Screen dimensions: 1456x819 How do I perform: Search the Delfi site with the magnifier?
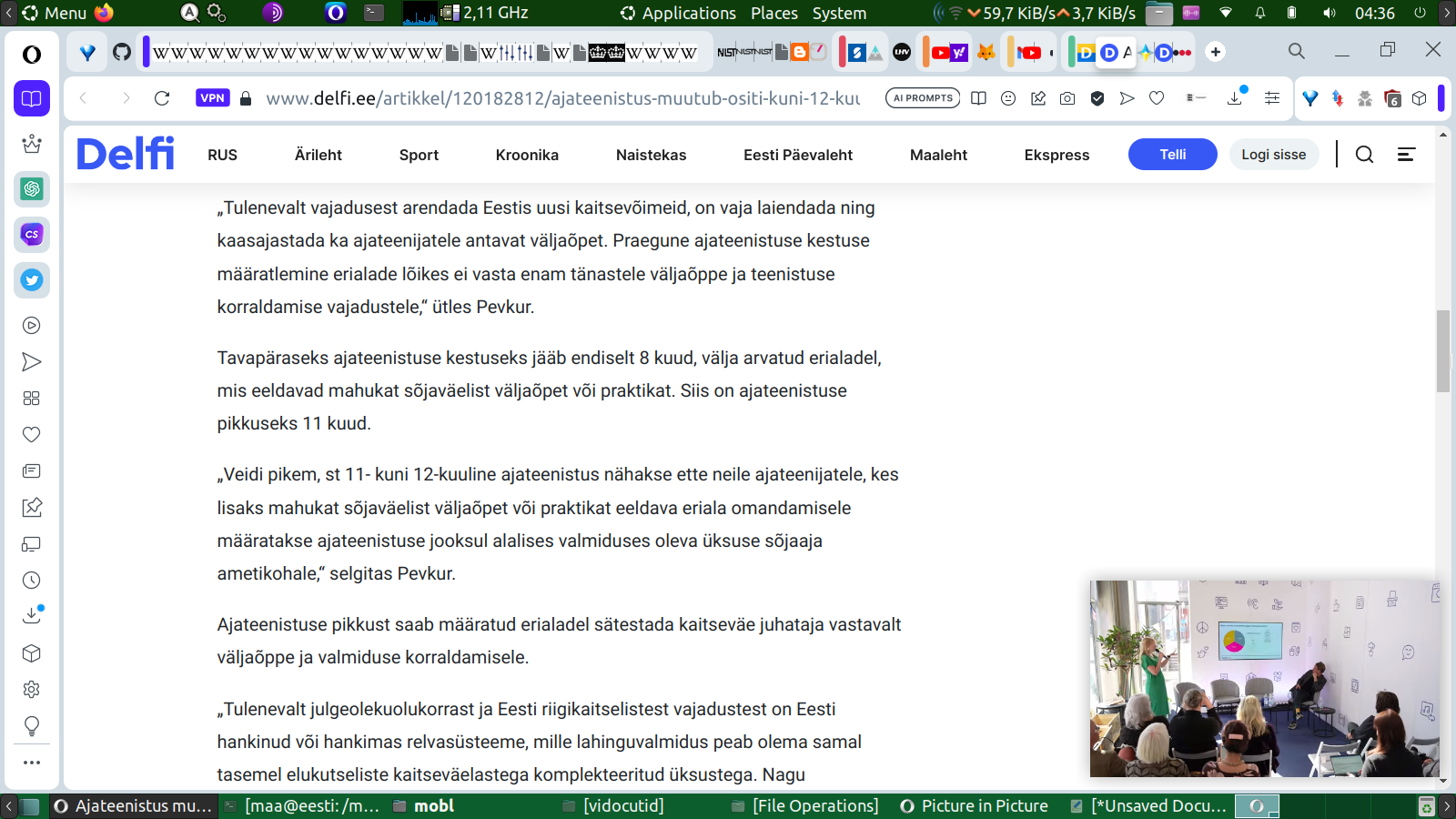1364,155
